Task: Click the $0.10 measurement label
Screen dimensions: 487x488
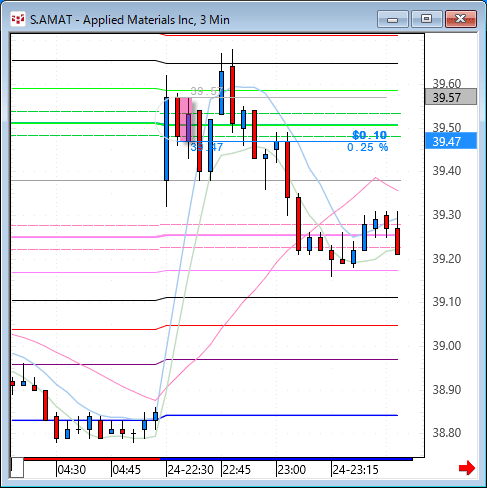Action: click(369, 135)
